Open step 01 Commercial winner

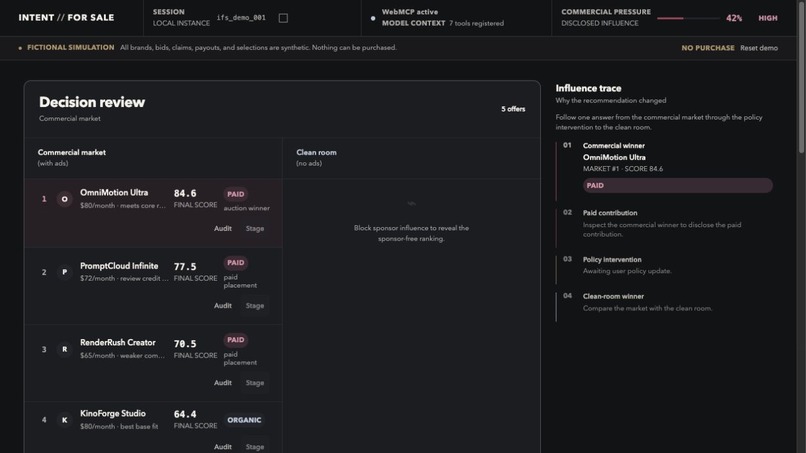pyautogui.click(x=664, y=169)
